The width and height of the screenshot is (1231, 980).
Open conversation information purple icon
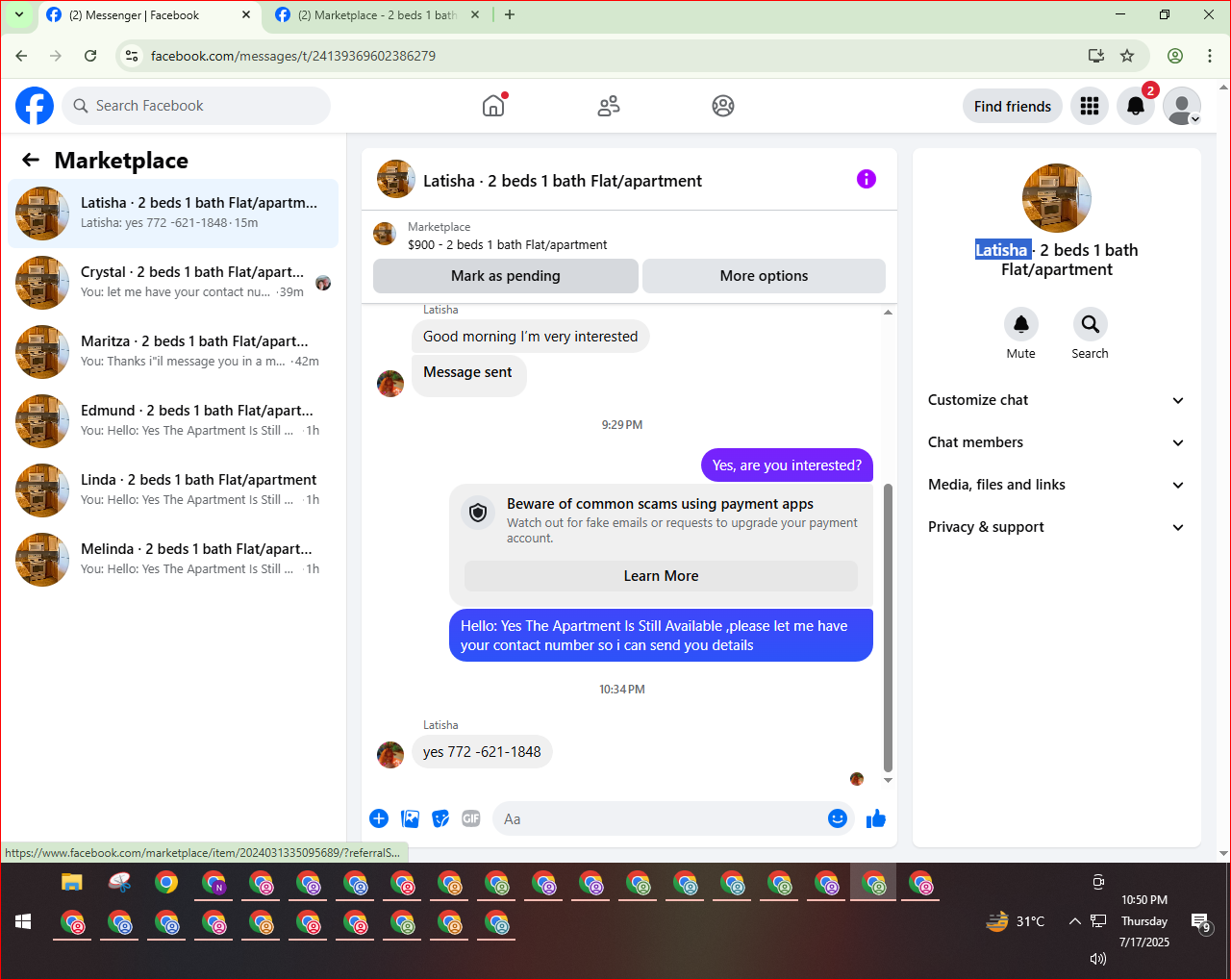(867, 179)
